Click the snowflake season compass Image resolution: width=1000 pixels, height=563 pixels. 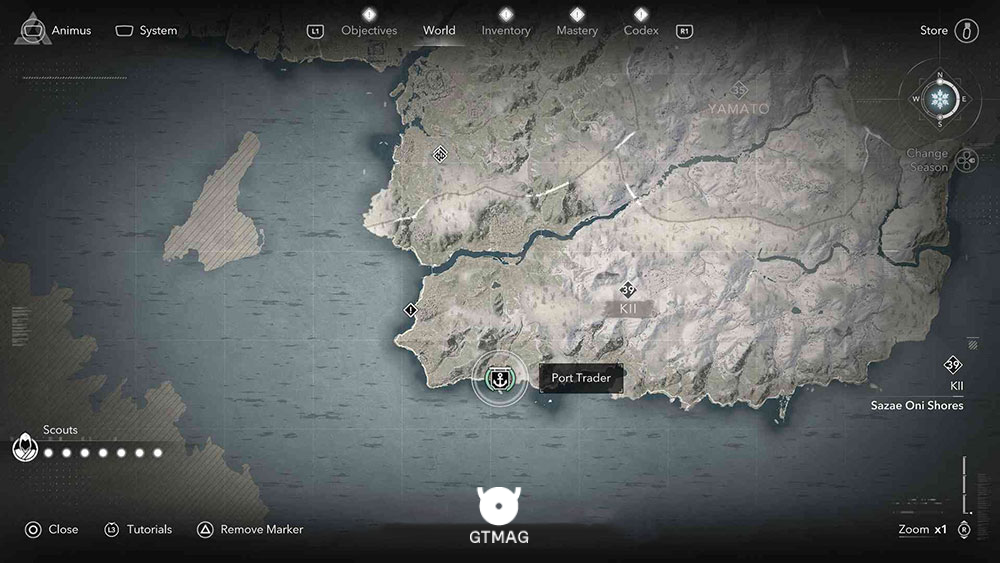(940, 99)
